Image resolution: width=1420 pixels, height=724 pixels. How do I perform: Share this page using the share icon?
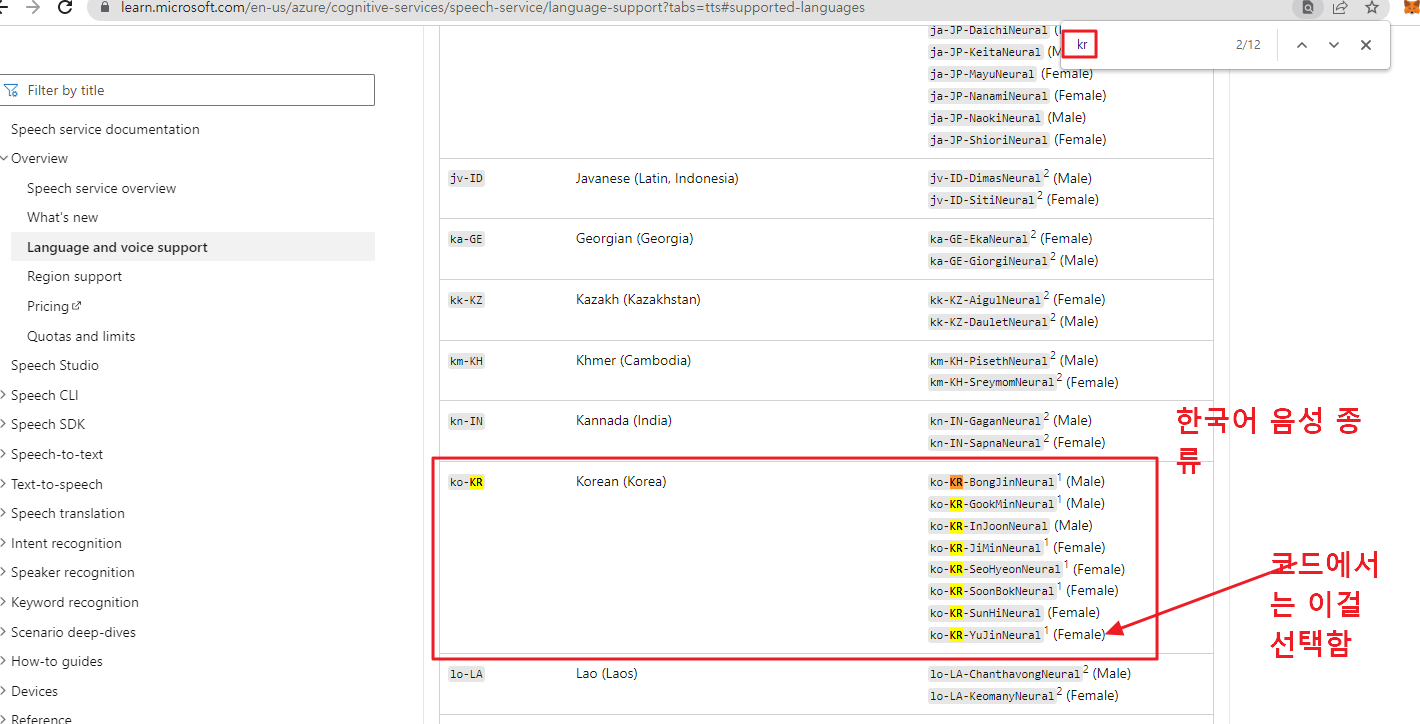pos(1340,8)
